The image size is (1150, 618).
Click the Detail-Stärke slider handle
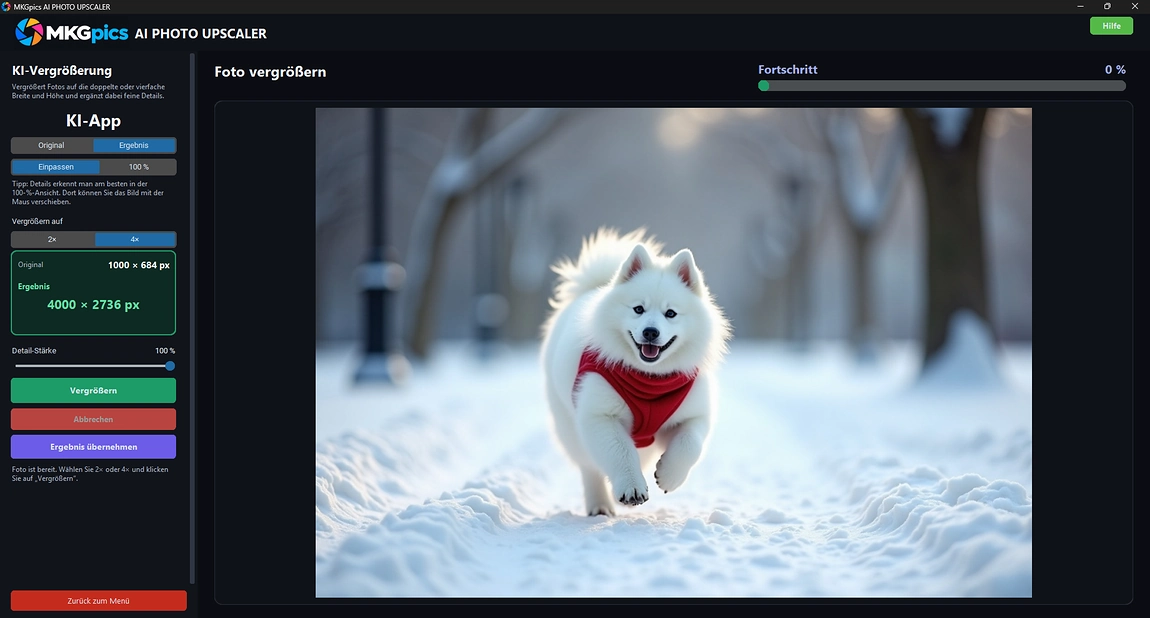[170, 366]
